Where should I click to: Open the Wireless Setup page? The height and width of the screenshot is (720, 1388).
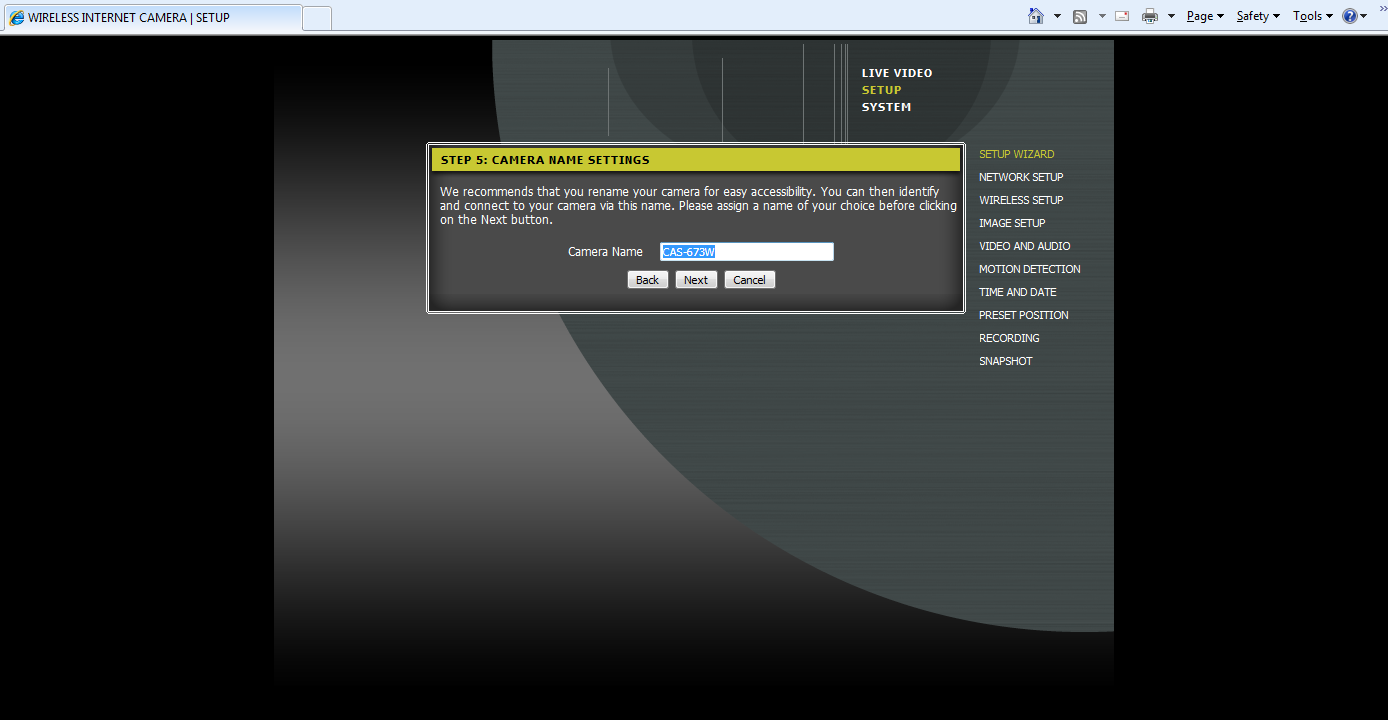[x=1020, y=200]
